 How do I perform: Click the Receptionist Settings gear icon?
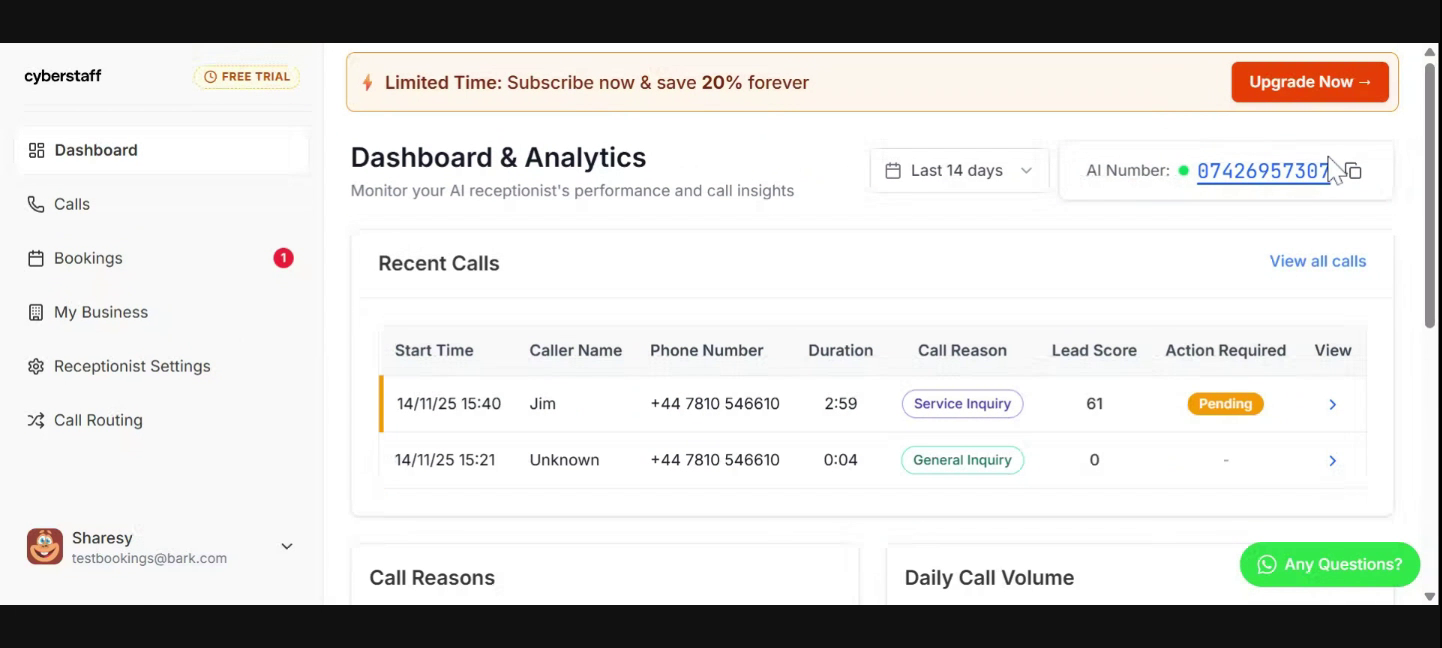(x=36, y=367)
